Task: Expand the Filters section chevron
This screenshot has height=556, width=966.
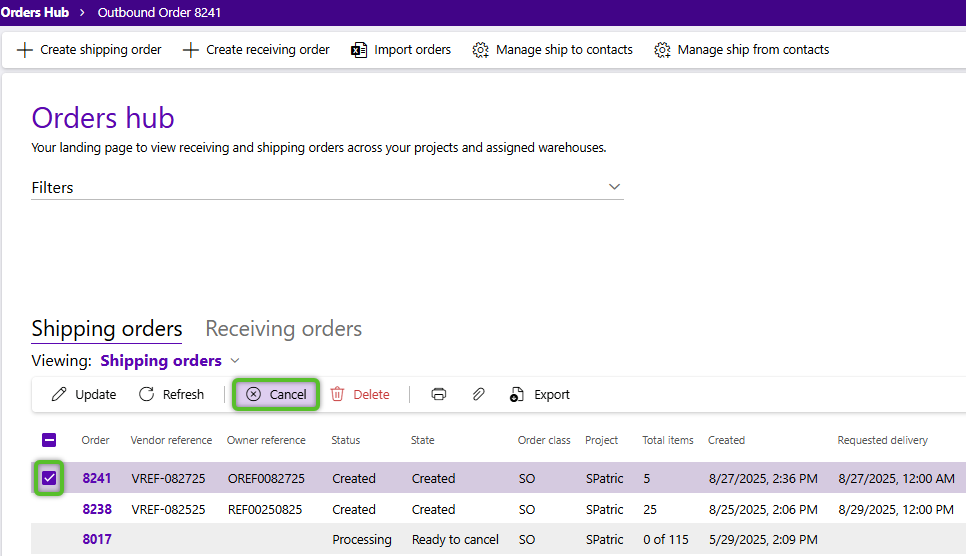Action: pos(614,187)
